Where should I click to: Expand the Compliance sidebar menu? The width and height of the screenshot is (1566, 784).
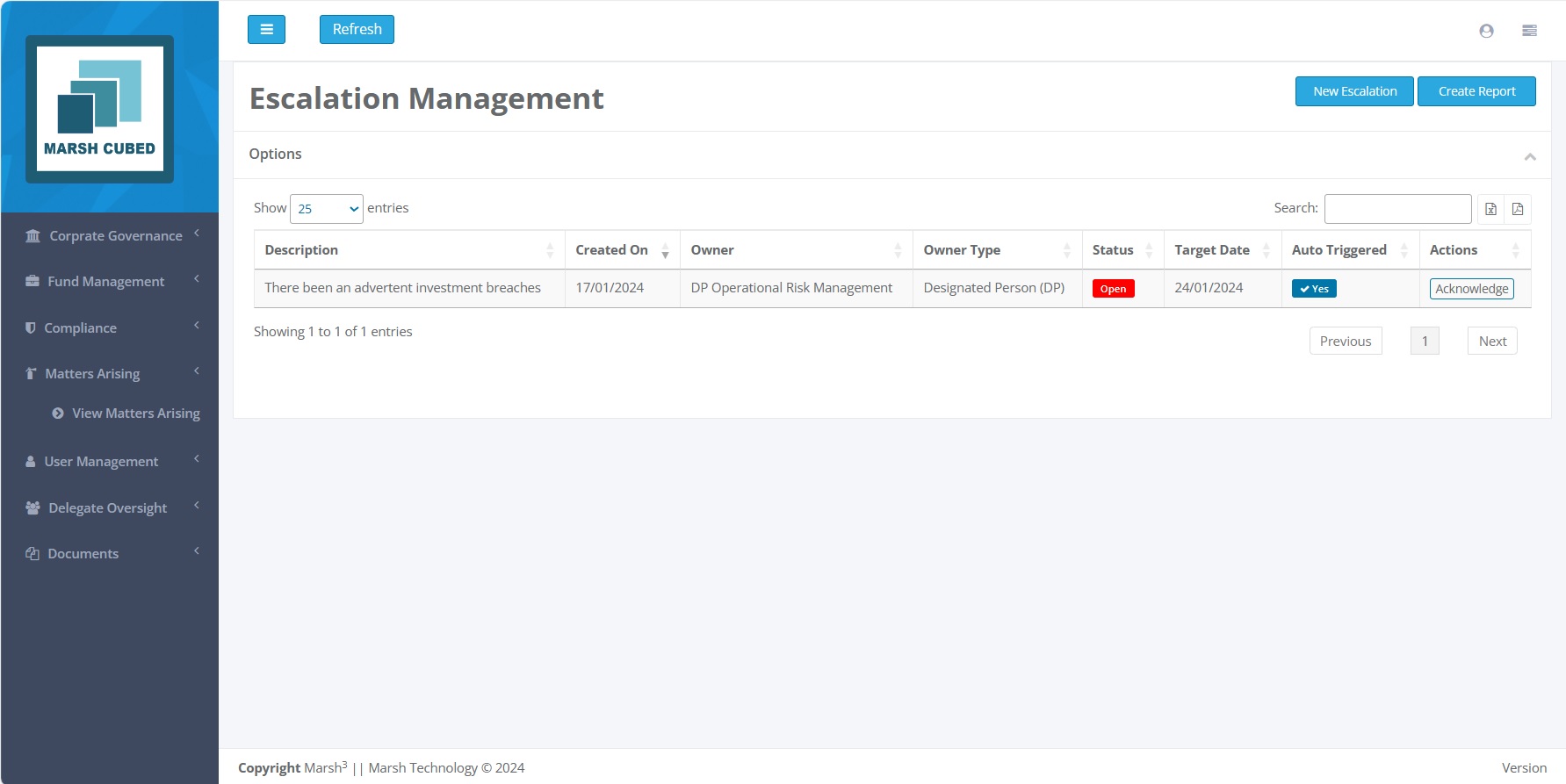point(81,328)
